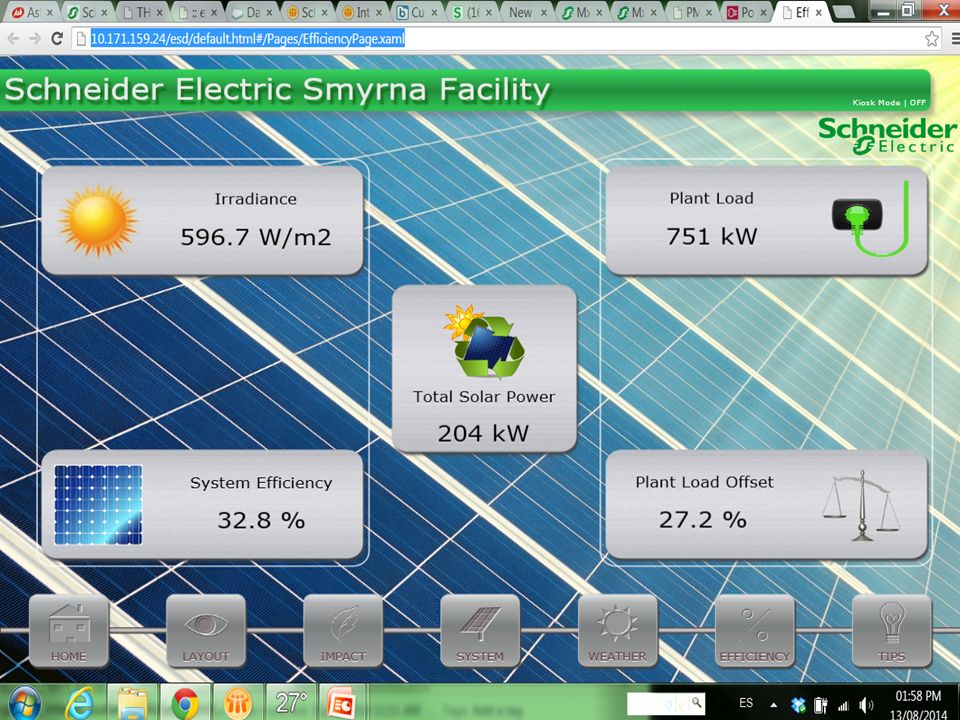Open the Dropbox tray icon
The width and height of the screenshot is (960, 720).
point(797,705)
